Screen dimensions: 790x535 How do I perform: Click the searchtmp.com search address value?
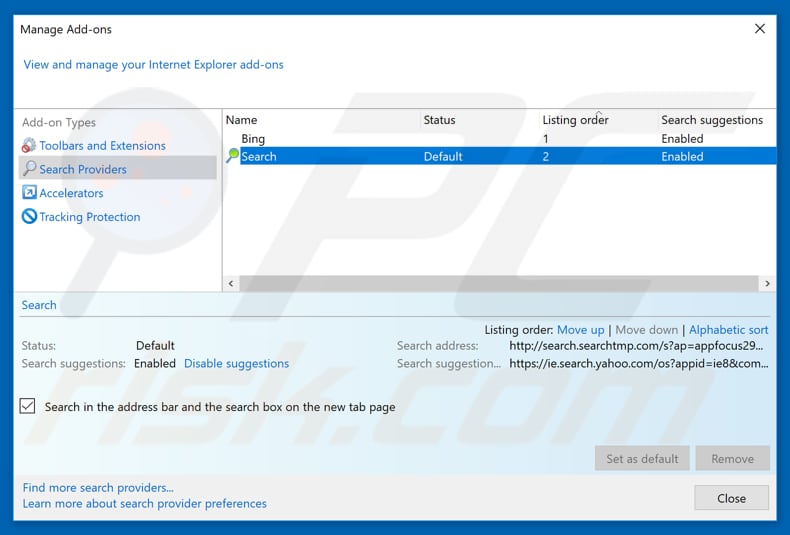(x=636, y=346)
